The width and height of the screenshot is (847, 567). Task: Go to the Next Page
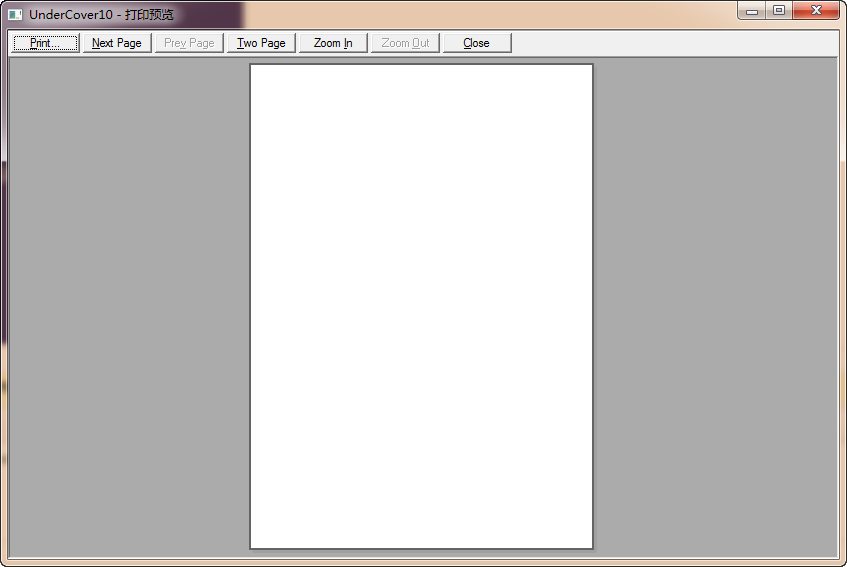pos(117,43)
